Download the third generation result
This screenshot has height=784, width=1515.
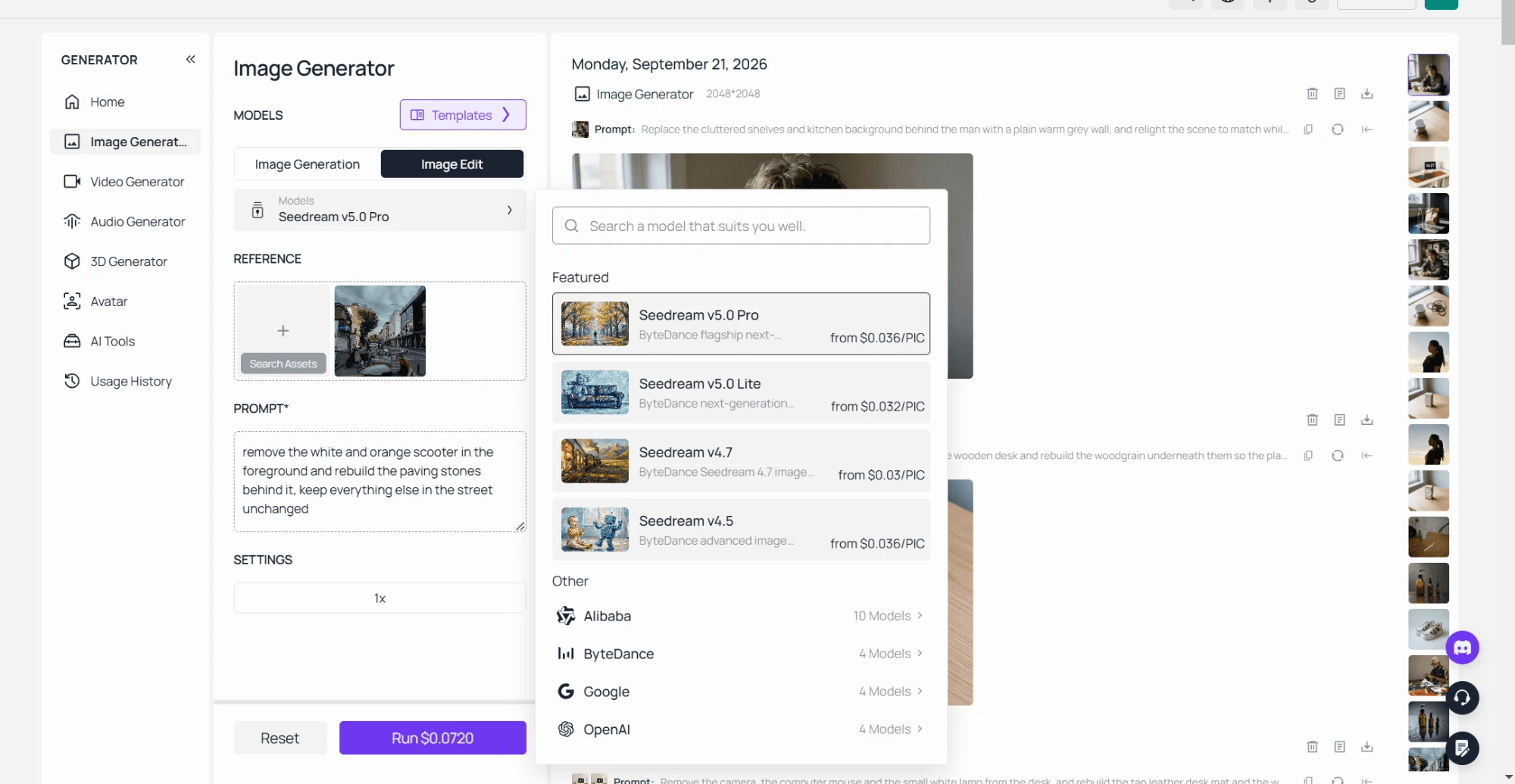coord(1367,747)
